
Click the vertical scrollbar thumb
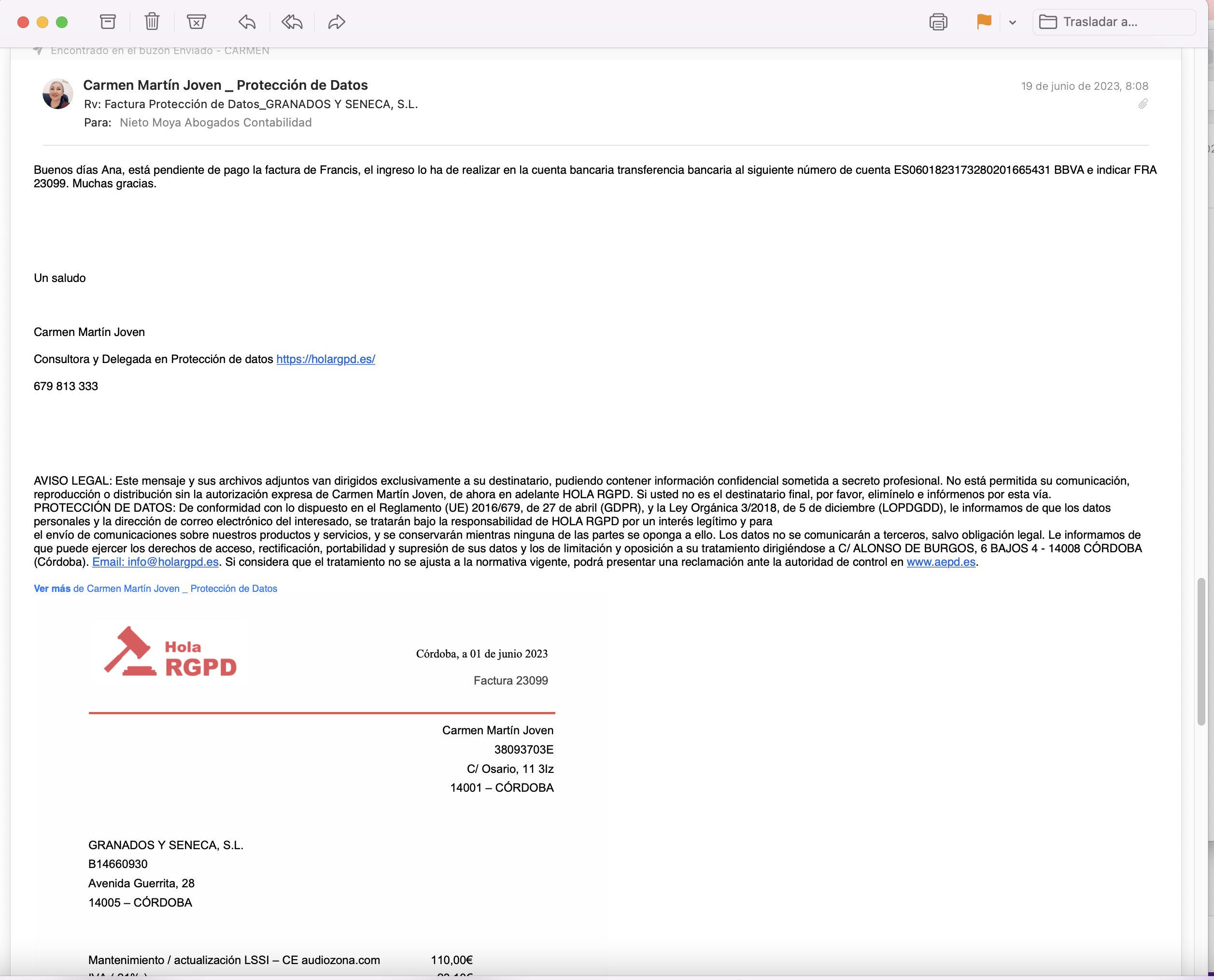point(1201,652)
